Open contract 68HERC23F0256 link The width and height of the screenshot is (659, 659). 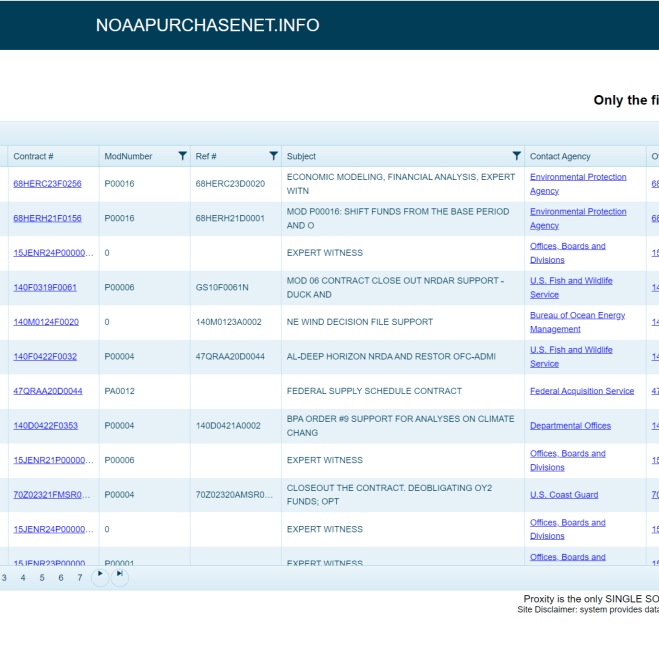pyautogui.click(x=47, y=184)
